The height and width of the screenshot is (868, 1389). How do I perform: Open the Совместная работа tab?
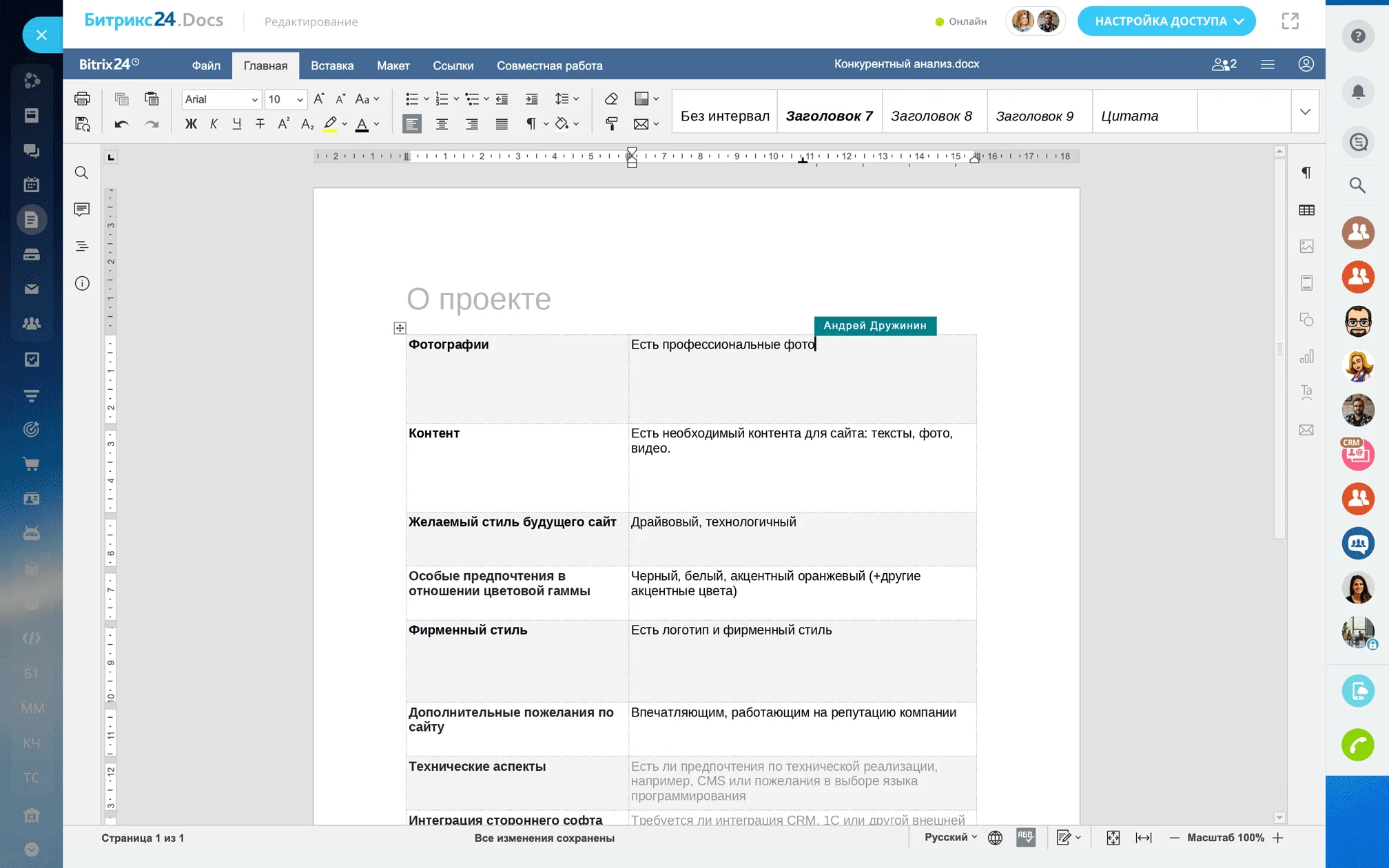[549, 65]
